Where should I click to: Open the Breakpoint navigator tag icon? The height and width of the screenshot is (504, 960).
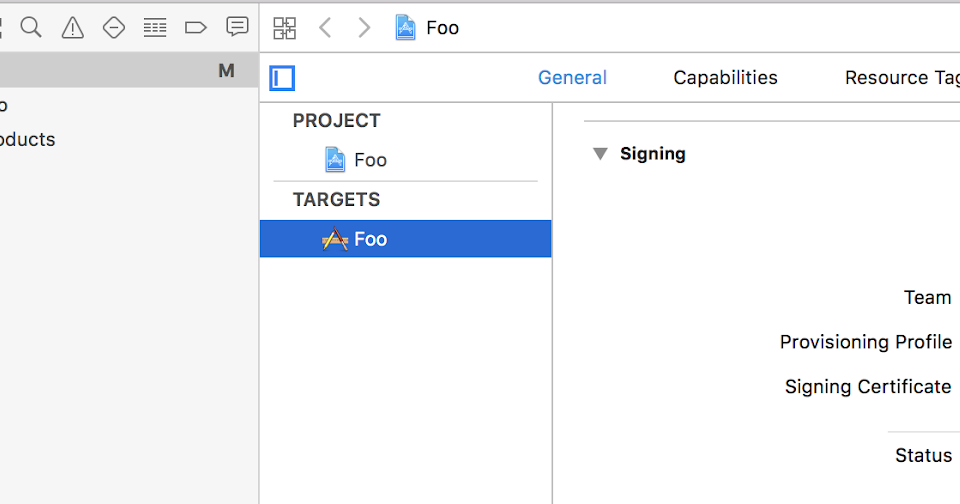click(195, 28)
